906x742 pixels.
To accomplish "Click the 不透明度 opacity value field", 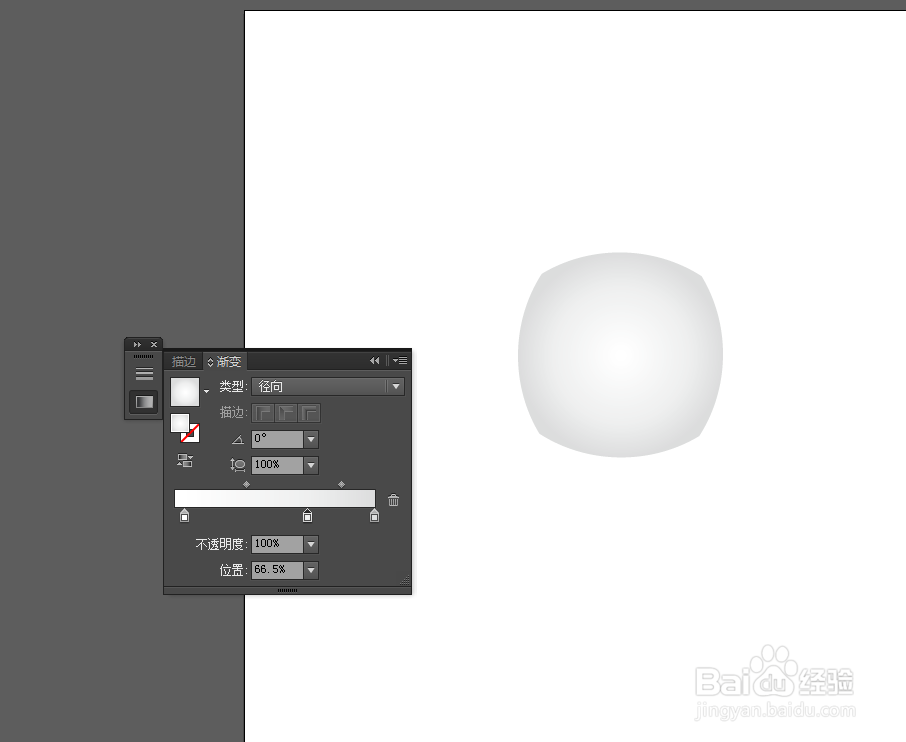I will [x=277, y=544].
